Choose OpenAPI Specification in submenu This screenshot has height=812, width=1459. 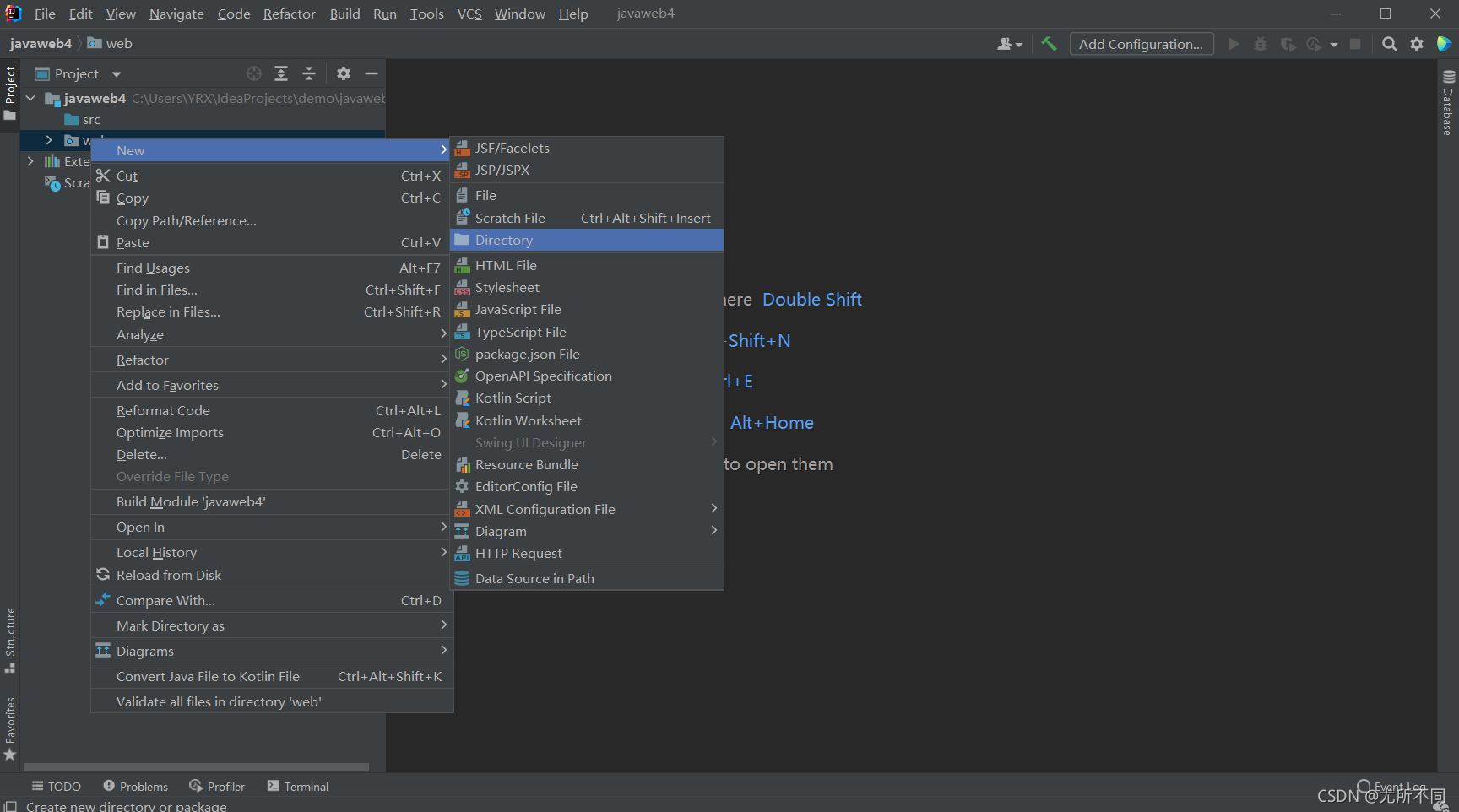[x=587, y=376]
